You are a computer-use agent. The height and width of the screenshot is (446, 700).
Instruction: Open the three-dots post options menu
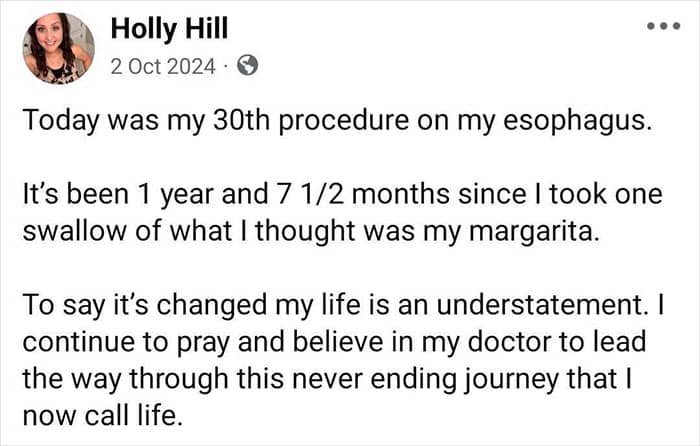click(x=663, y=24)
